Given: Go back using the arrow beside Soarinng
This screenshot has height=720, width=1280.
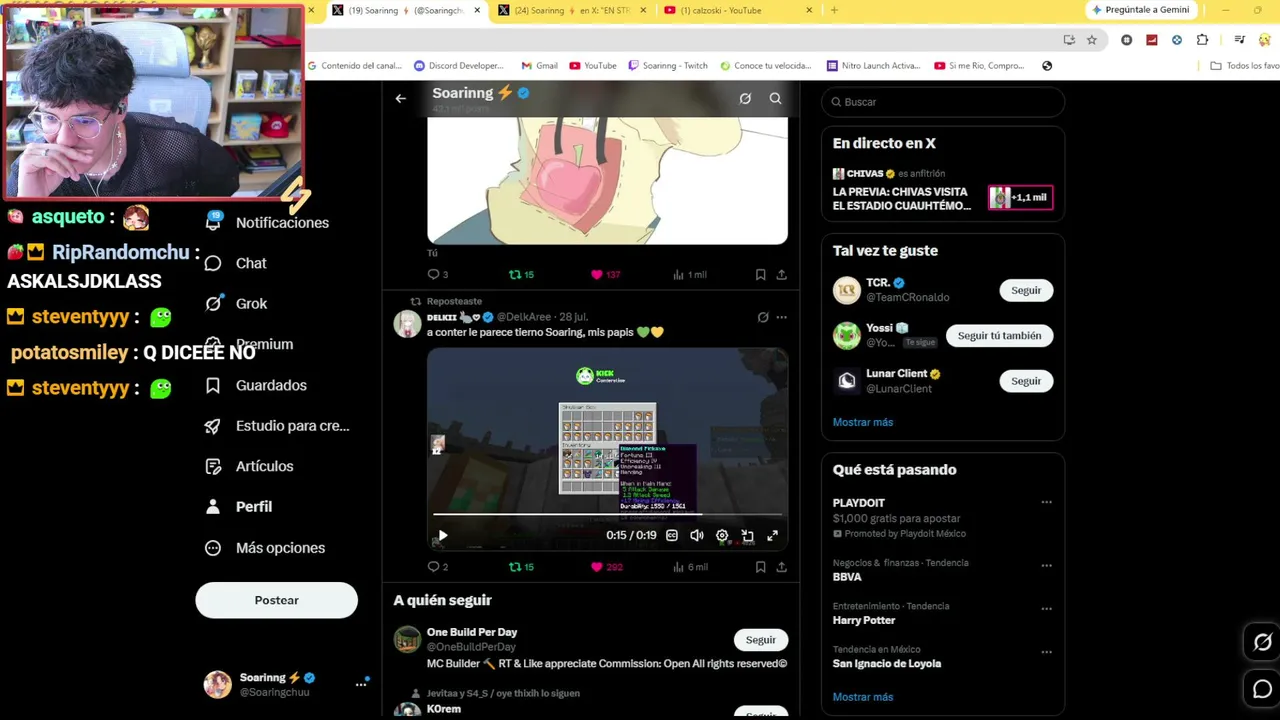Looking at the screenshot, I should pos(400,98).
